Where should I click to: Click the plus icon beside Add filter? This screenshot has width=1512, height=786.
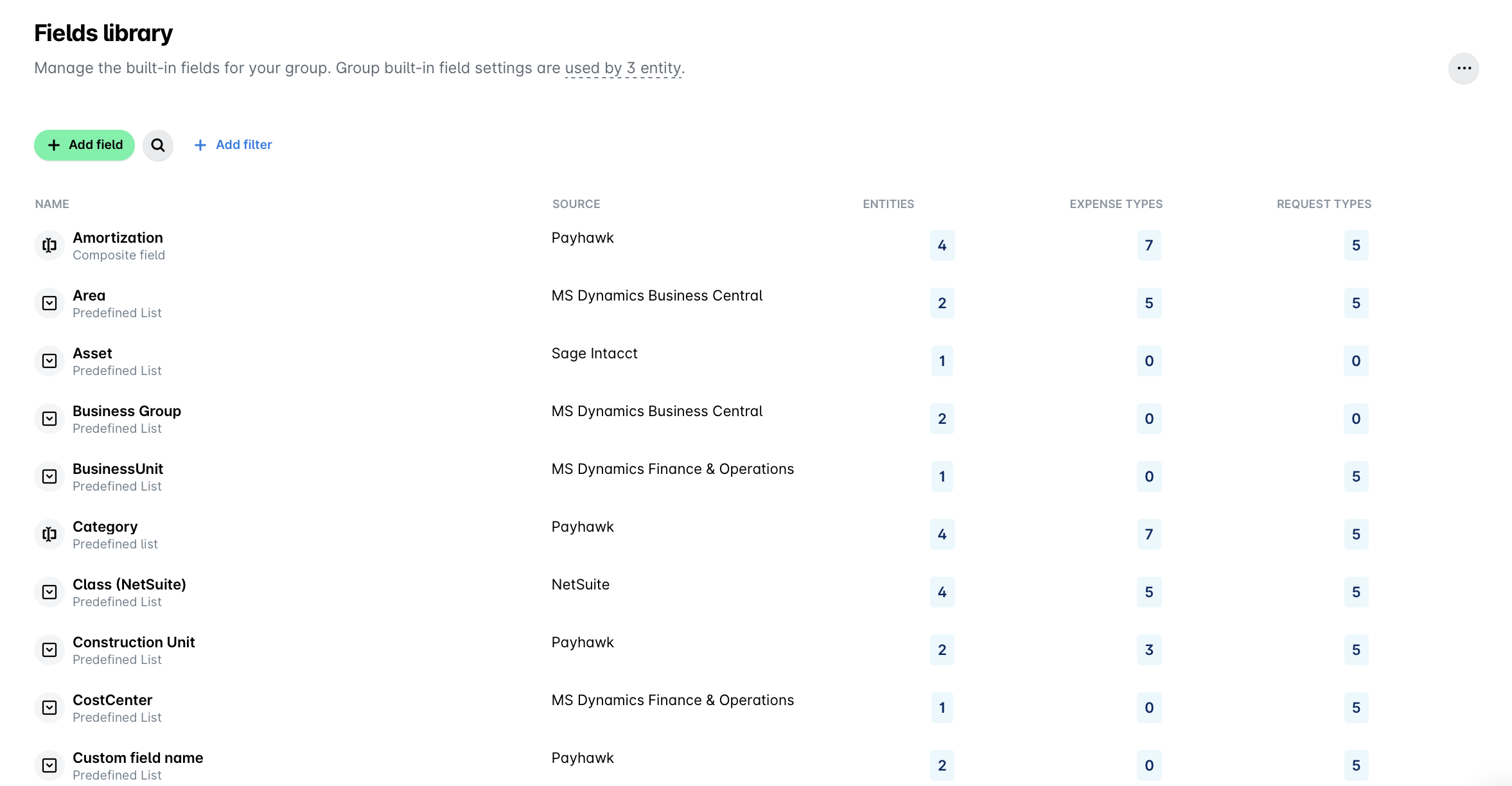200,145
